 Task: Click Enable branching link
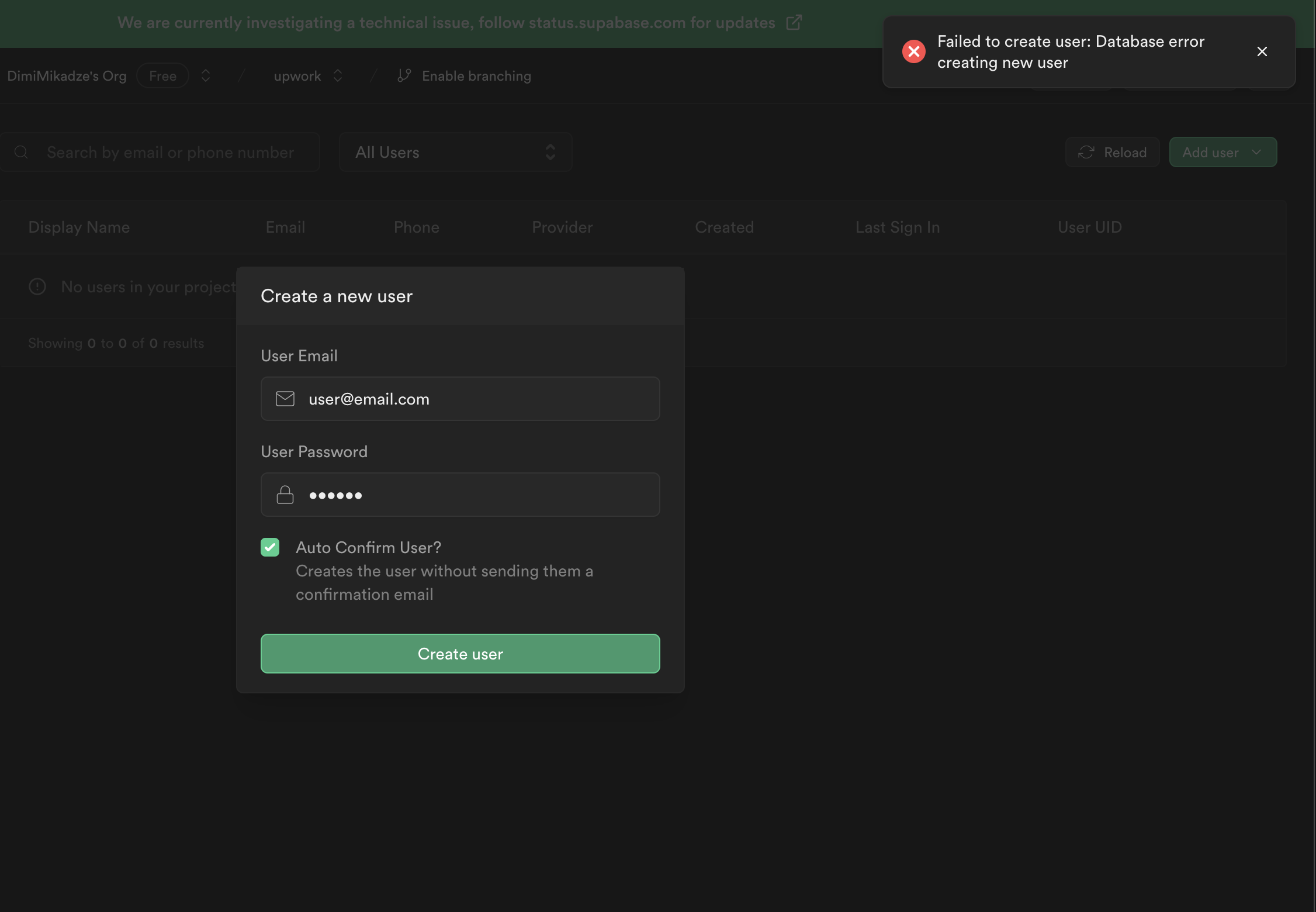476,76
